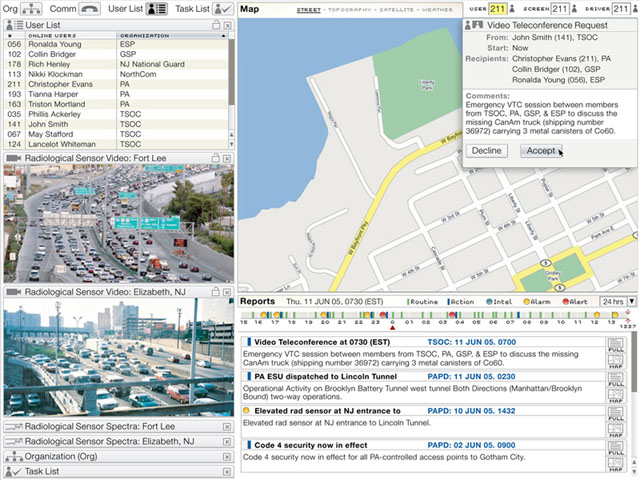Viewport: 640px width, 480px height.
Task: Click the User List vertical scrollbar
Action: click(231, 71)
